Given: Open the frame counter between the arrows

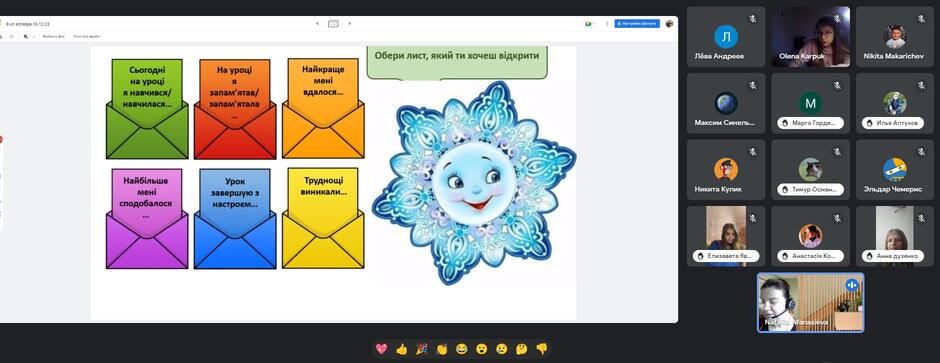Looking at the screenshot, I should click(333, 24).
